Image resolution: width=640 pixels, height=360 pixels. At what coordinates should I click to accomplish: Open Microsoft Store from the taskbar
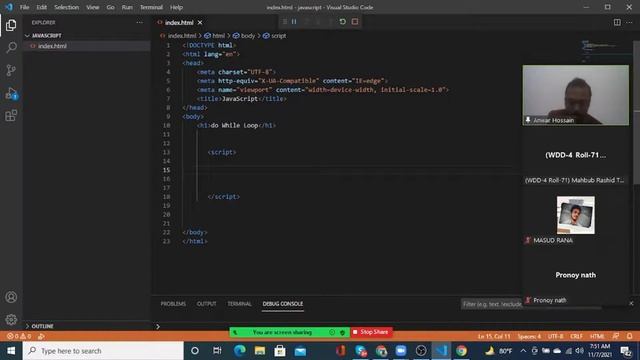pyautogui.click(x=280, y=351)
